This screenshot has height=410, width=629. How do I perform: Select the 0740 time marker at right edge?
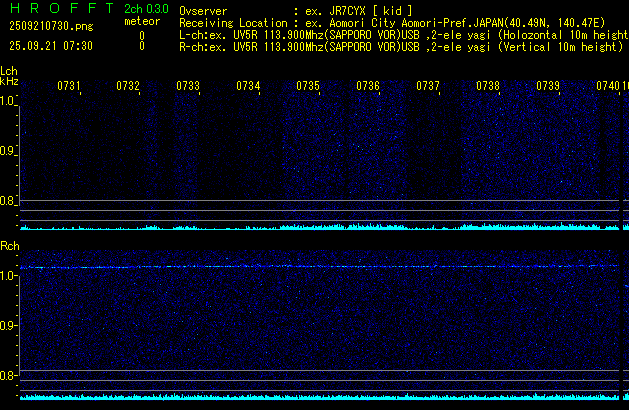(608, 87)
